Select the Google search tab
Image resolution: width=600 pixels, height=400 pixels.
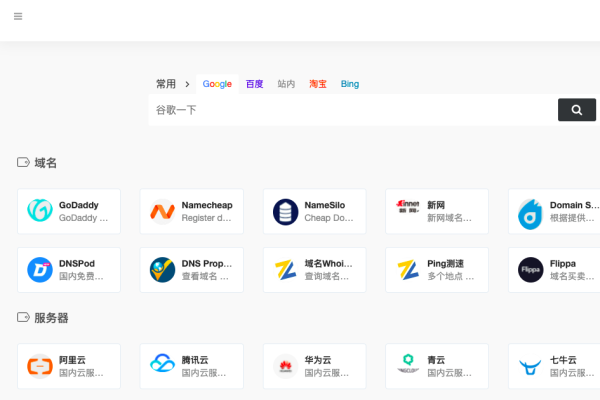[217, 84]
